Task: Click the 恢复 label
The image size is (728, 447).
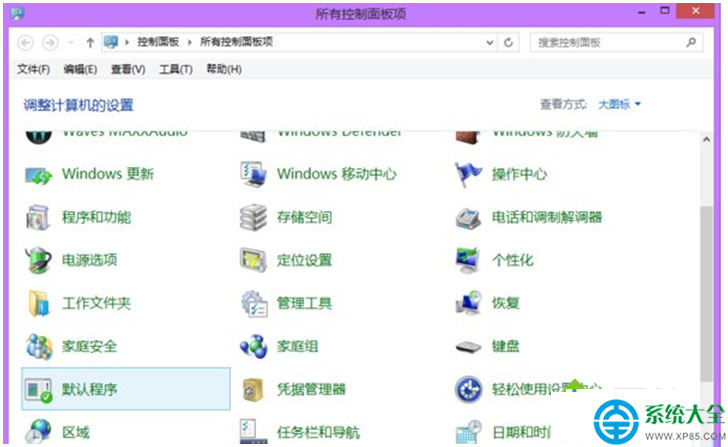Action: [x=506, y=303]
